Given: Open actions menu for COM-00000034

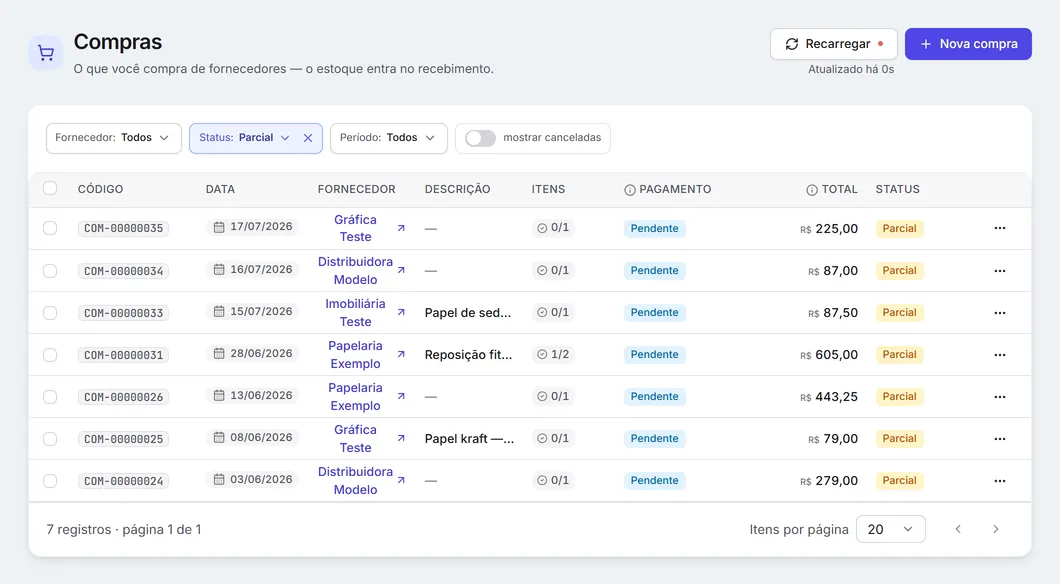Looking at the screenshot, I should [x=1000, y=270].
